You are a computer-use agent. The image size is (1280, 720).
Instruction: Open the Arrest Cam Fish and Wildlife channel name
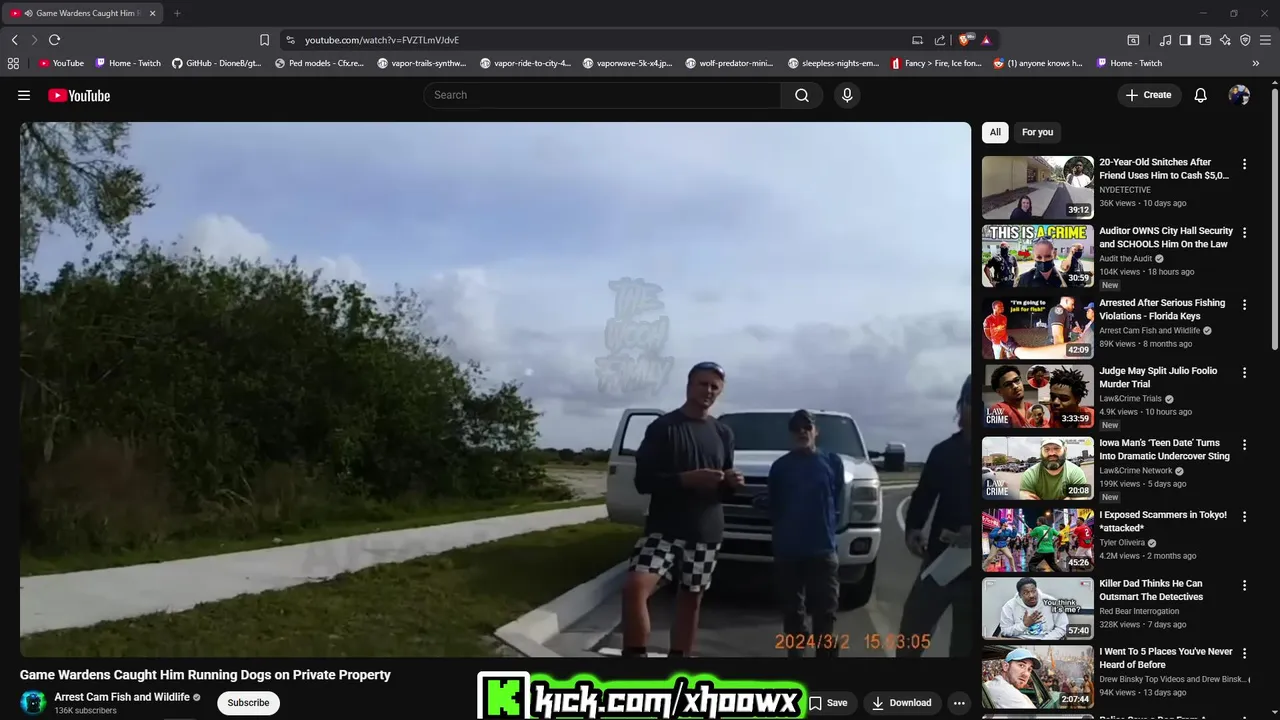pos(122,697)
